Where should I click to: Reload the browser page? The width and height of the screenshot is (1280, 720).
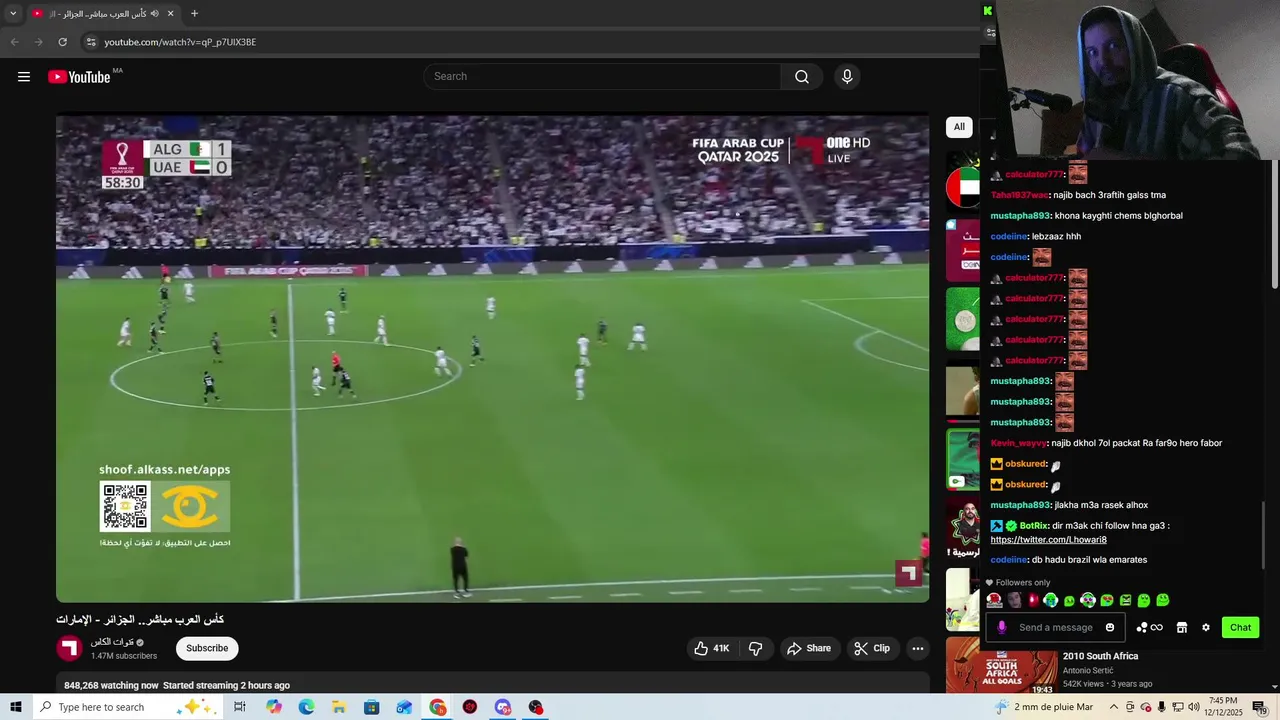coord(62,42)
